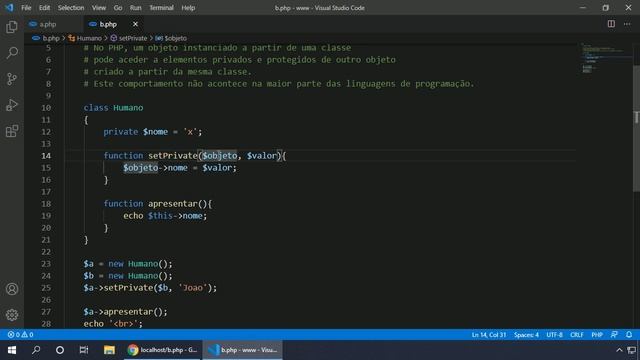Switch to the a.php tab
Screen dimensions: 640x360
tap(48, 24)
